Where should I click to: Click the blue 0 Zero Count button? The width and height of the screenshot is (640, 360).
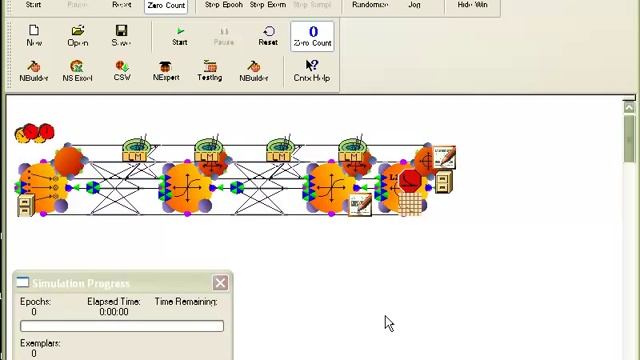(x=312, y=36)
